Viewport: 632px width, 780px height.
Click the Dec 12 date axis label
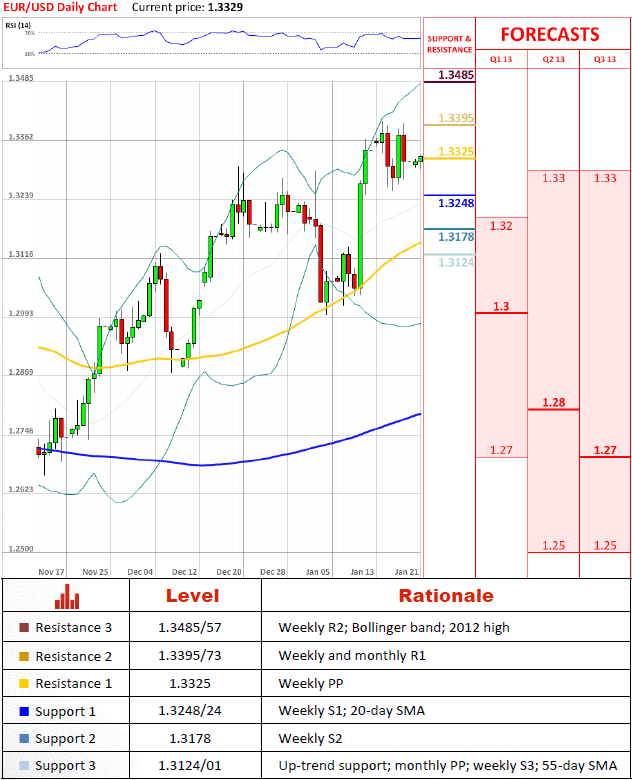pos(185,572)
